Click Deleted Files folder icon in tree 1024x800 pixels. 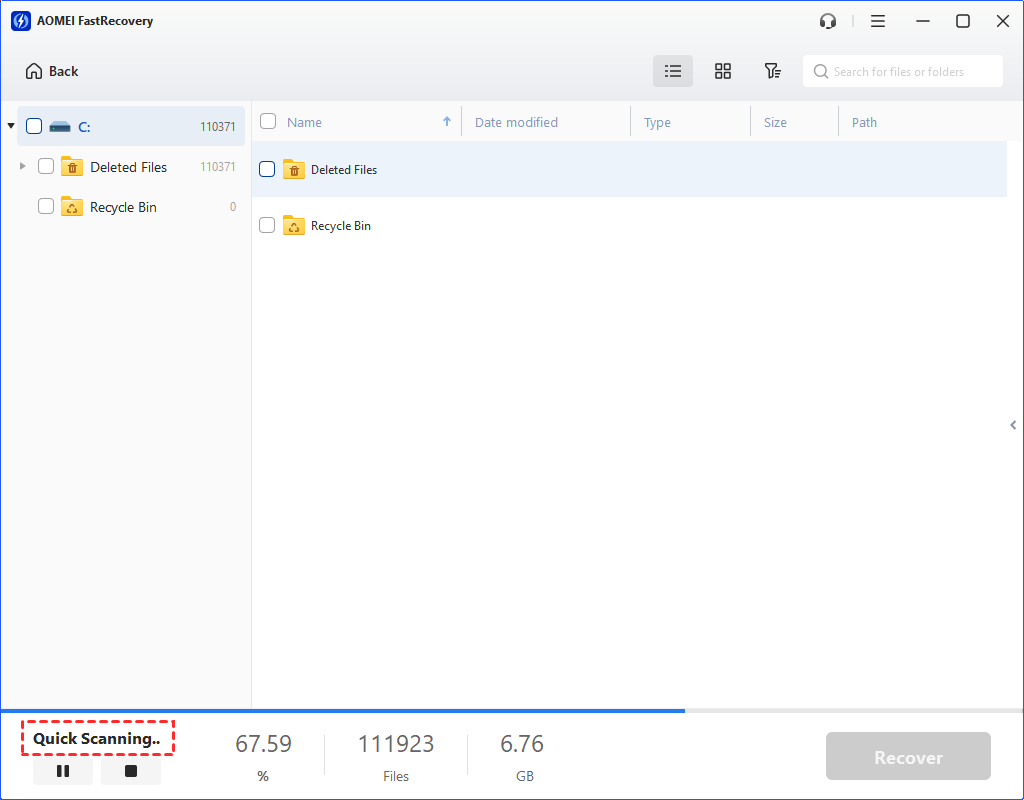tap(72, 167)
